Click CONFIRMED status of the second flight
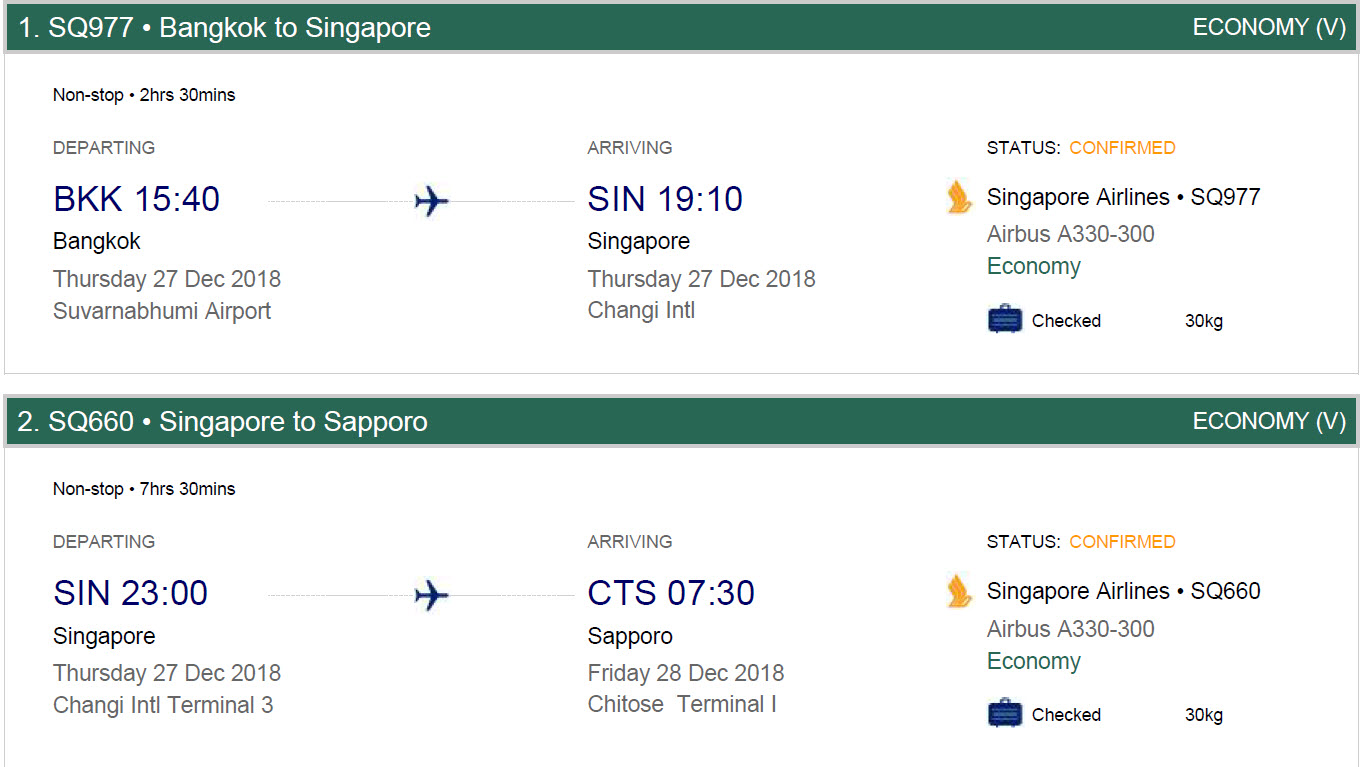1362x767 pixels. 1122,542
